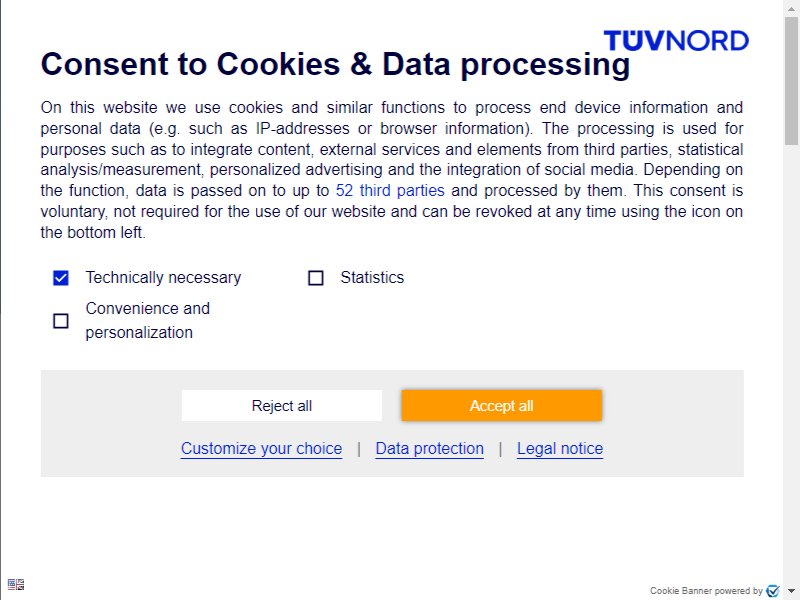The height and width of the screenshot is (600, 800).
Task: Click the scrollbar down arrow
Action: (x=791, y=591)
